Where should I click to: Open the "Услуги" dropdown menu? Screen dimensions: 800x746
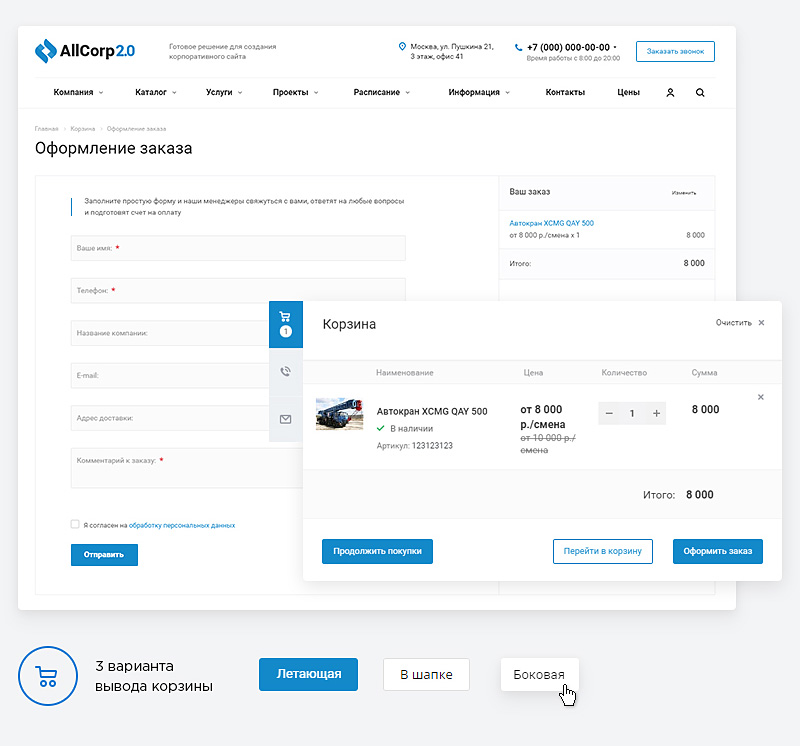coord(218,91)
